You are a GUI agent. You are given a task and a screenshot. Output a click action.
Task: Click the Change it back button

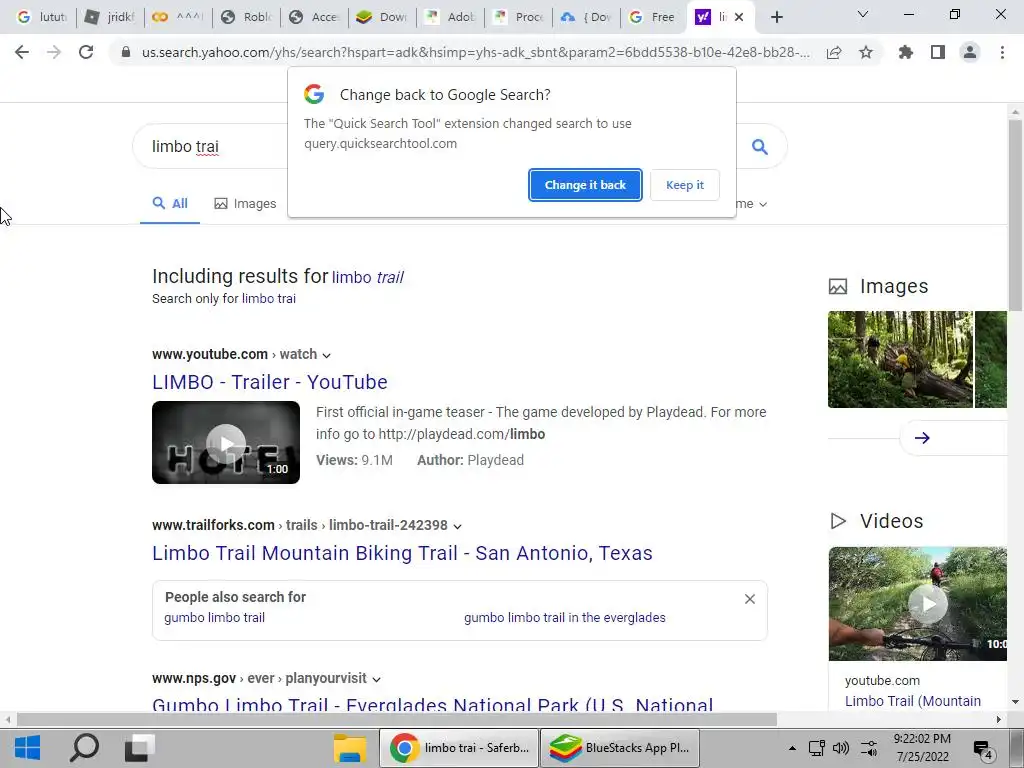(x=585, y=185)
